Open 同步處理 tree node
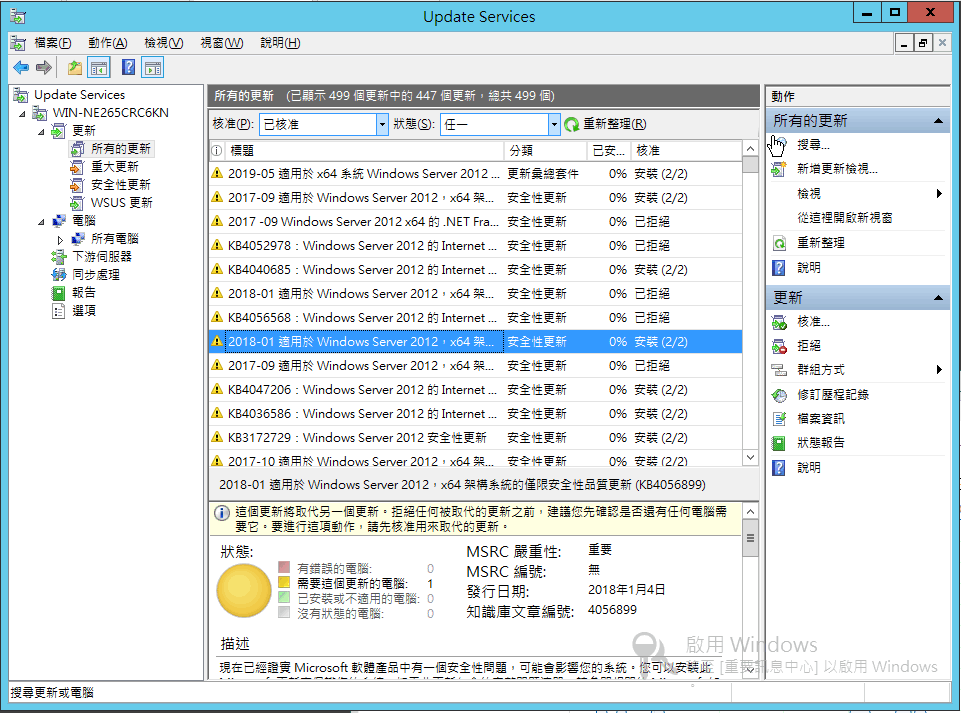 [96, 275]
